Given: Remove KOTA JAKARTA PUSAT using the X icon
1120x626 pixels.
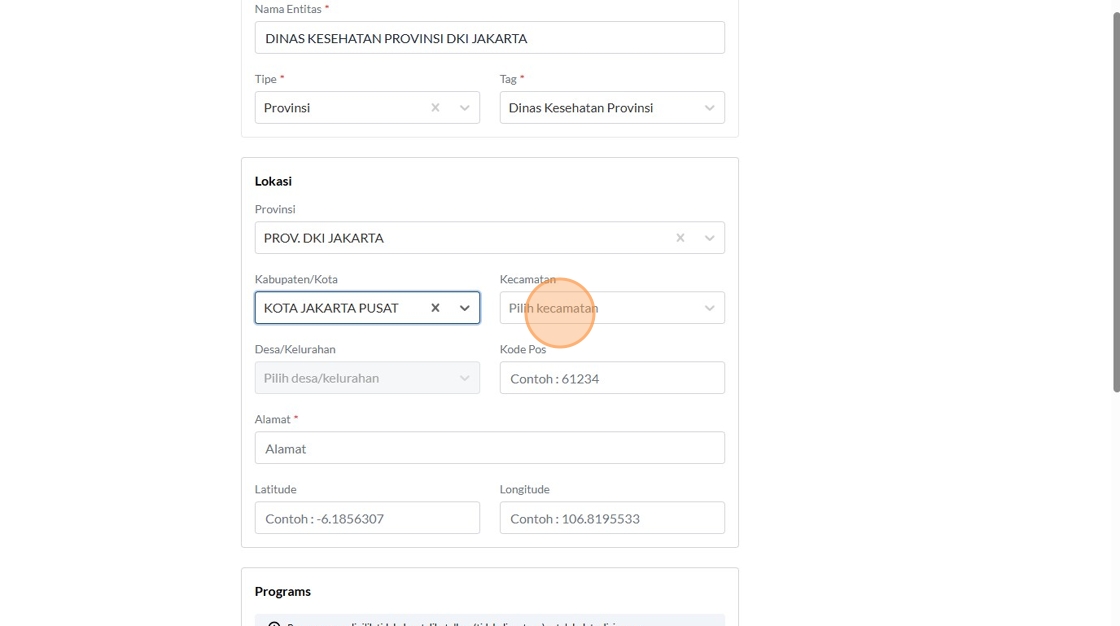Looking at the screenshot, I should tap(435, 308).
